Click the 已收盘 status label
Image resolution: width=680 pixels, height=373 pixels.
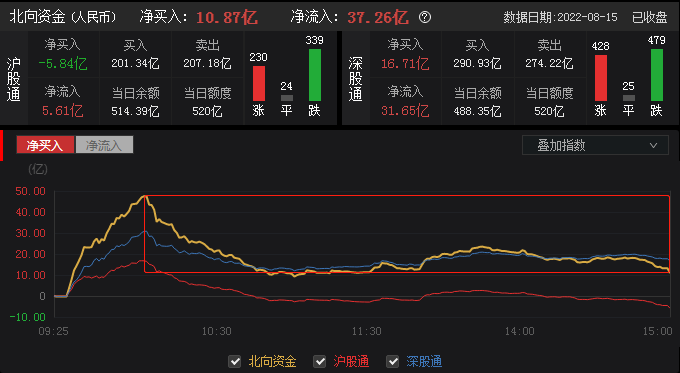[649, 17]
